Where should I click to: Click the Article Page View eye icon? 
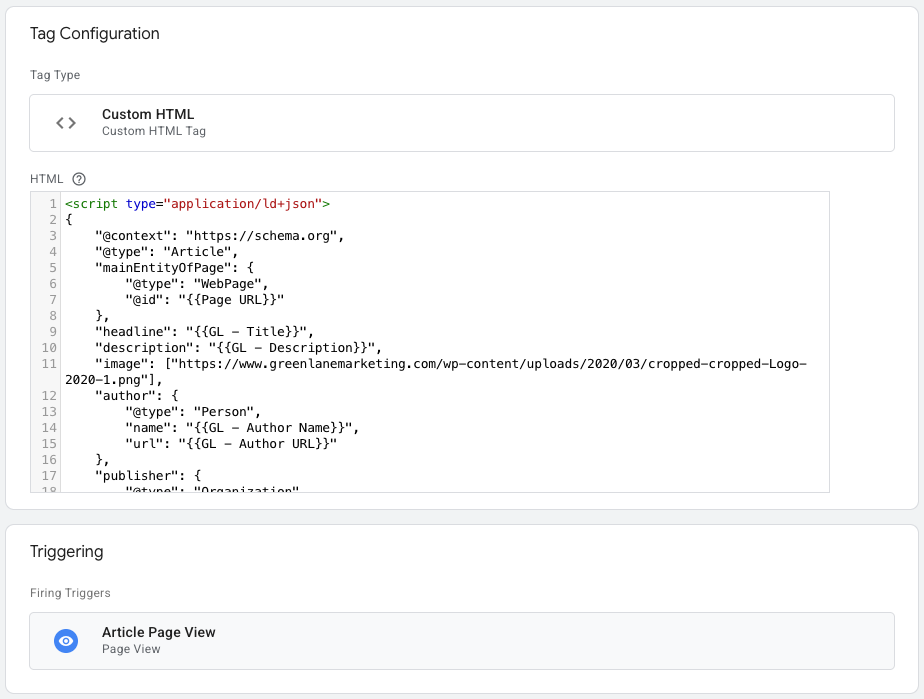pyautogui.click(x=66, y=641)
